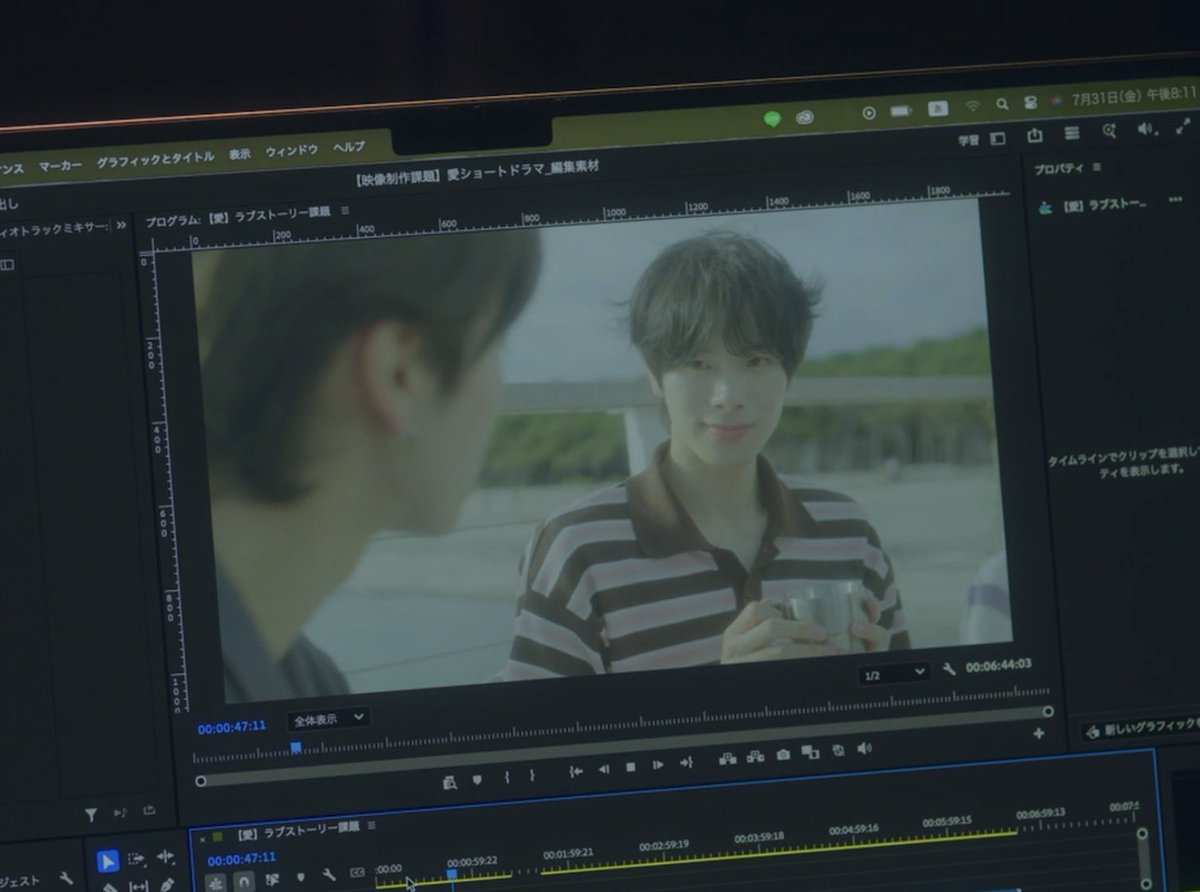Open the Creative Cloud menu bar icon
1200x892 pixels.
(805, 117)
